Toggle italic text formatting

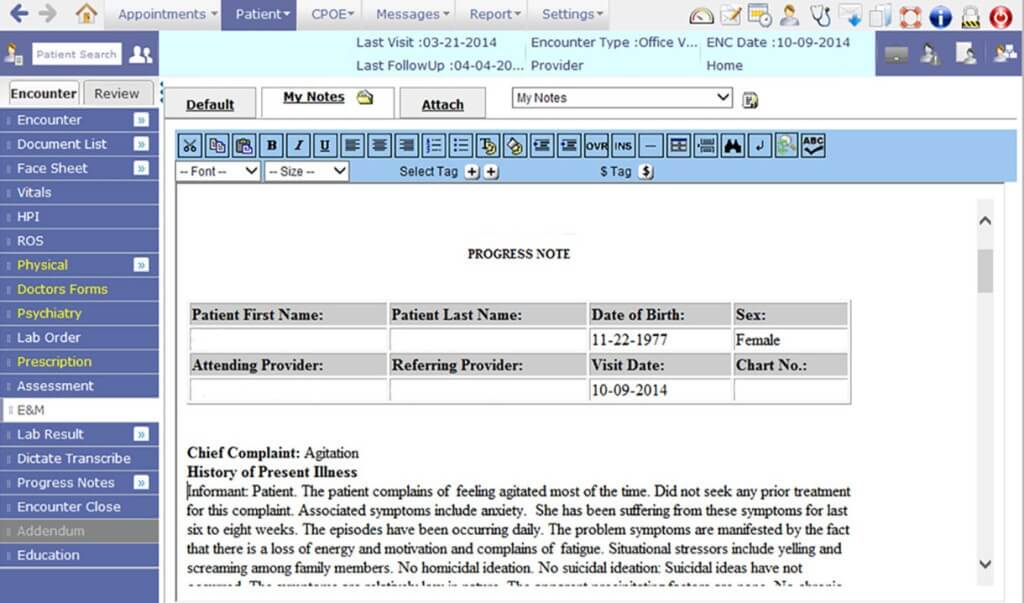pyautogui.click(x=298, y=145)
